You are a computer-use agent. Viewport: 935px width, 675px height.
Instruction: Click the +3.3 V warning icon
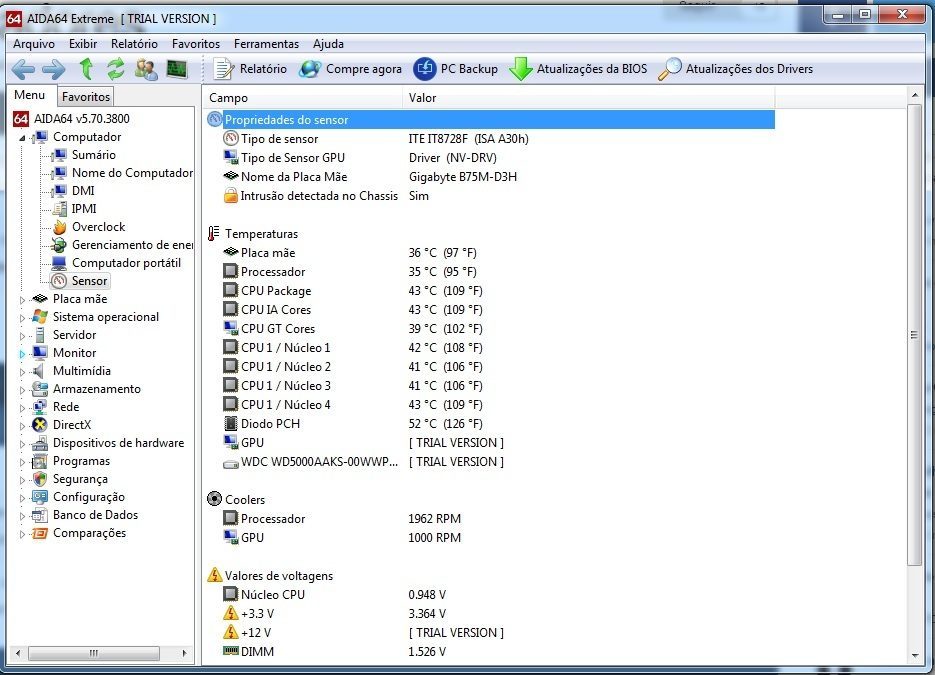tap(231, 613)
